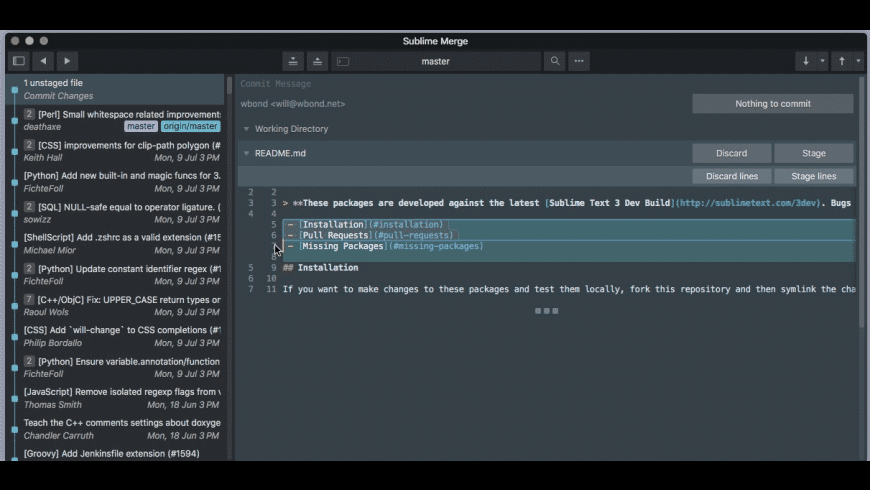The image size is (870, 490).
Task: Select the SQL NULL-safe equal commit
Action: tap(115, 213)
